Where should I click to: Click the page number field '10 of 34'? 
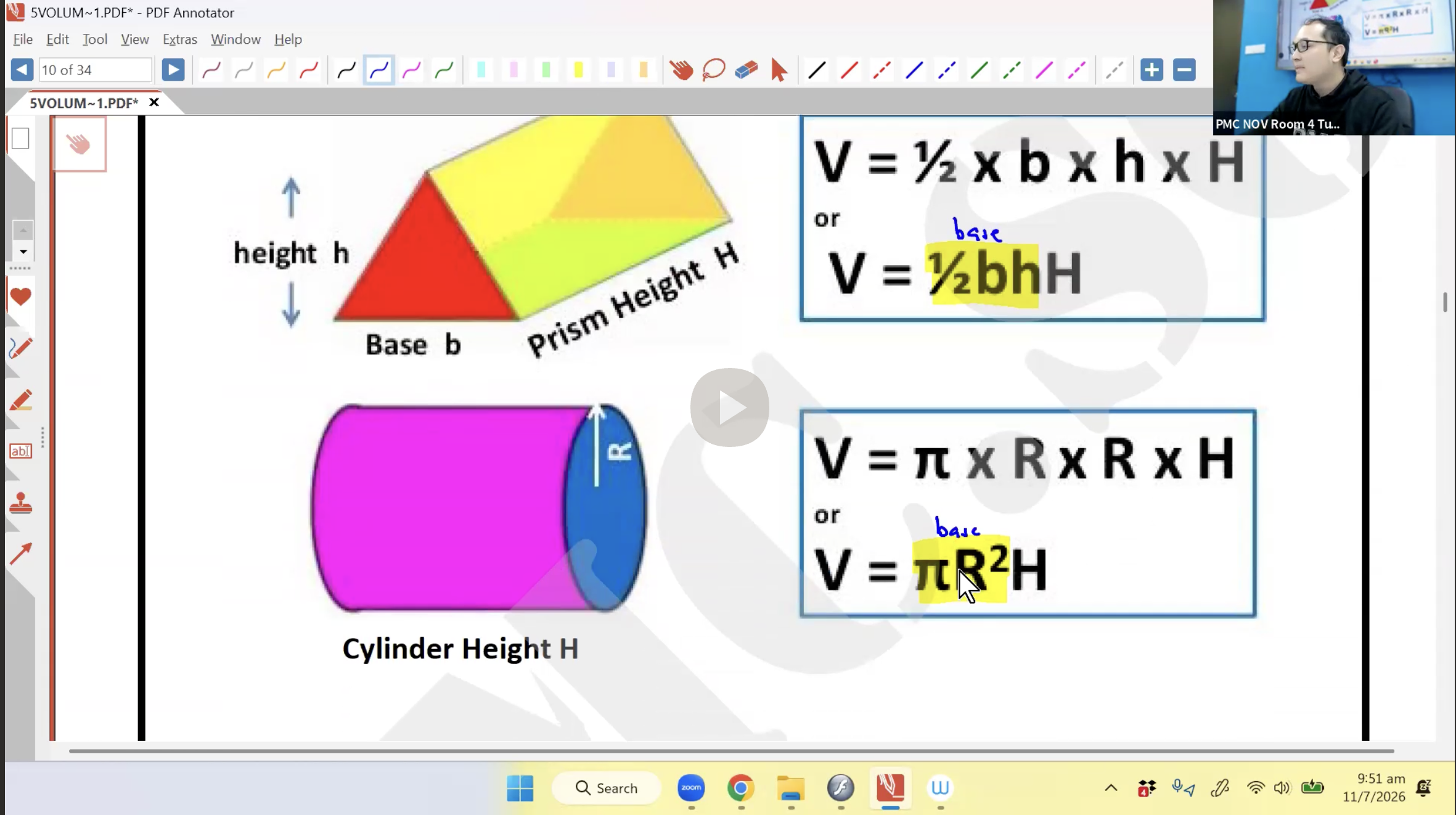[x=96, y=70]
